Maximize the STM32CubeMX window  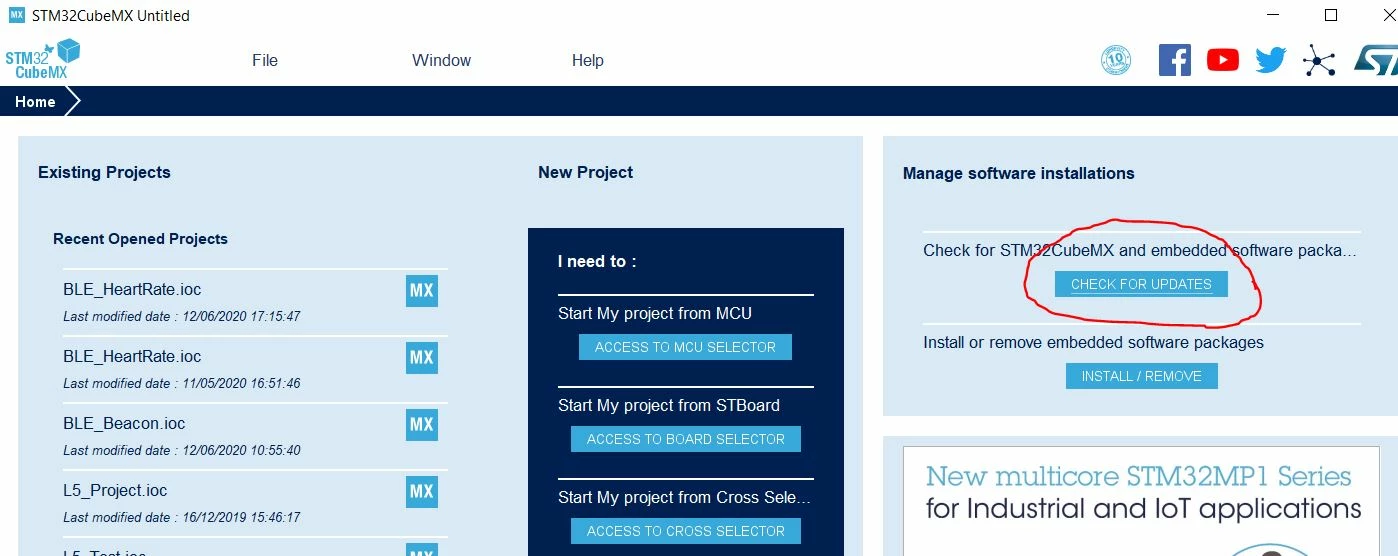click(x=1331, y=15)
